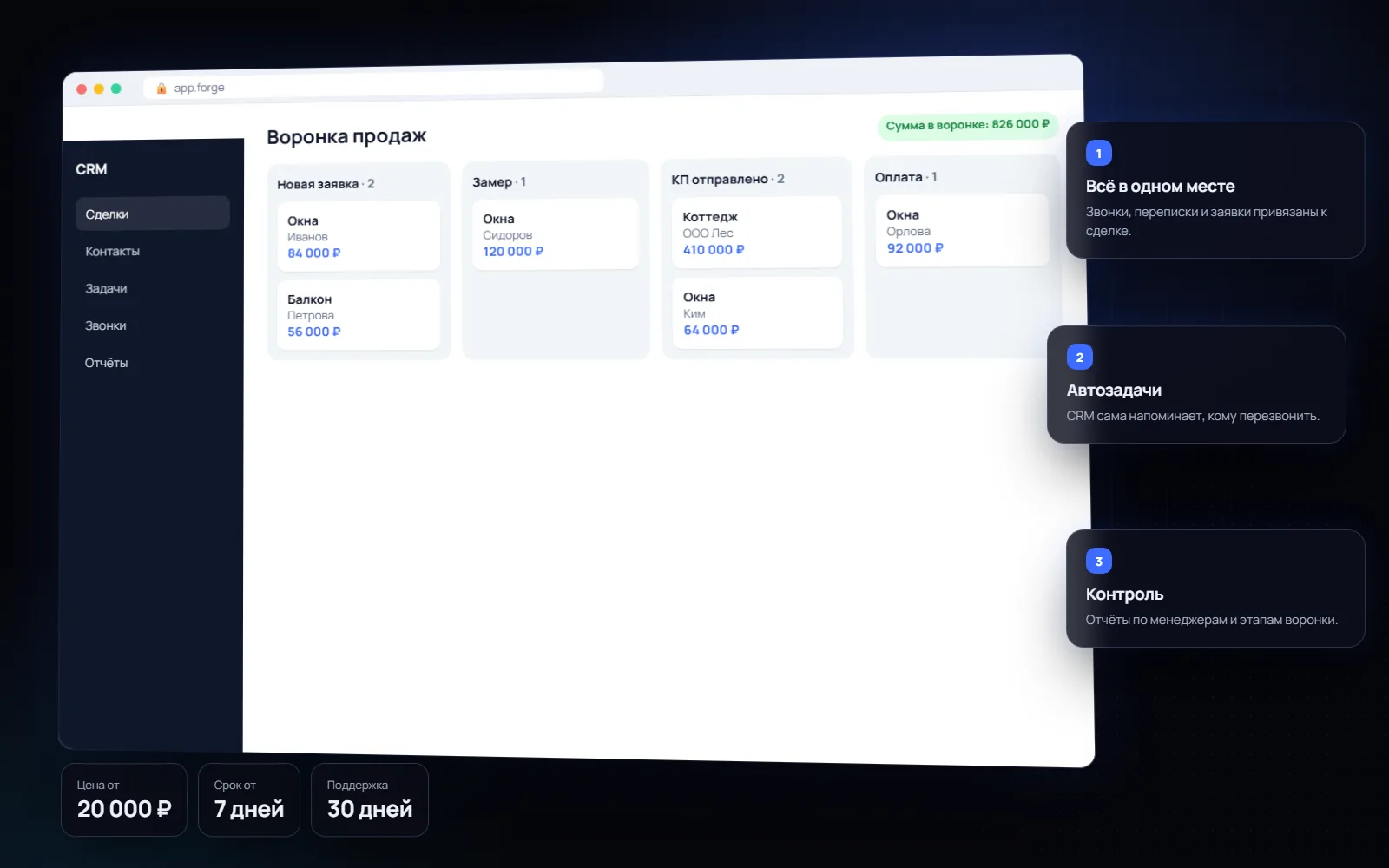Click the CRM сама напоминает description text
Viewport: 1389px width, 868px height.
(x=1193, y=417)
